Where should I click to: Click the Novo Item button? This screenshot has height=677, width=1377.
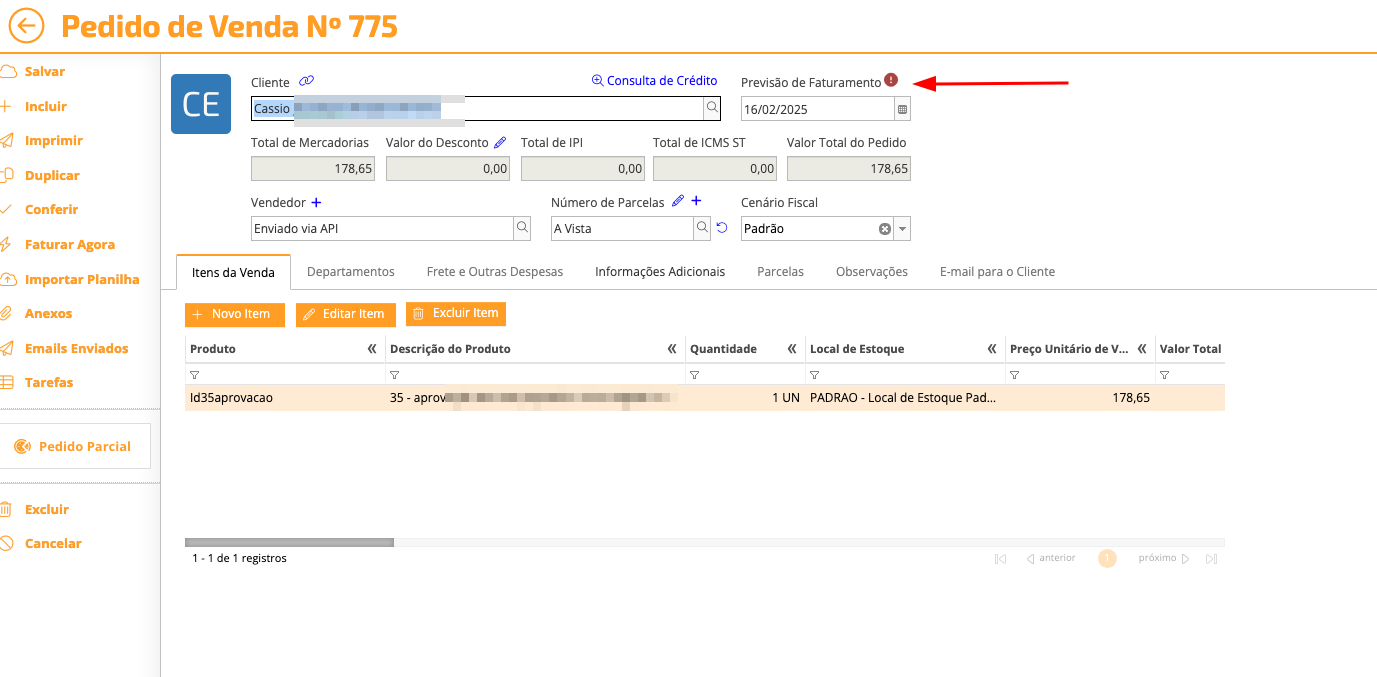[234, 314]
